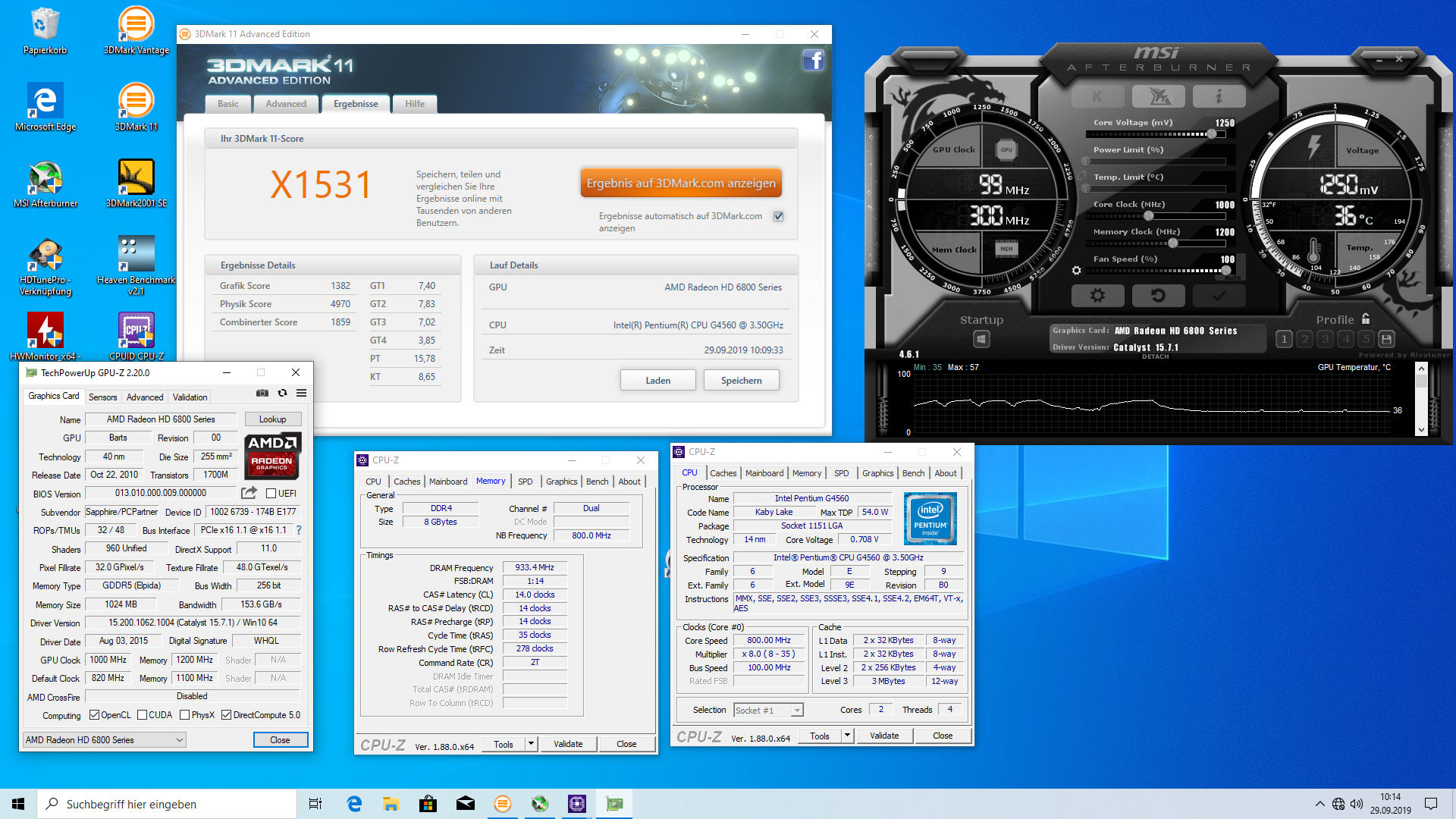Open Hilfe tab in 3DMark 11
This screenshot has height=819, width=1456.
point(415,104)
